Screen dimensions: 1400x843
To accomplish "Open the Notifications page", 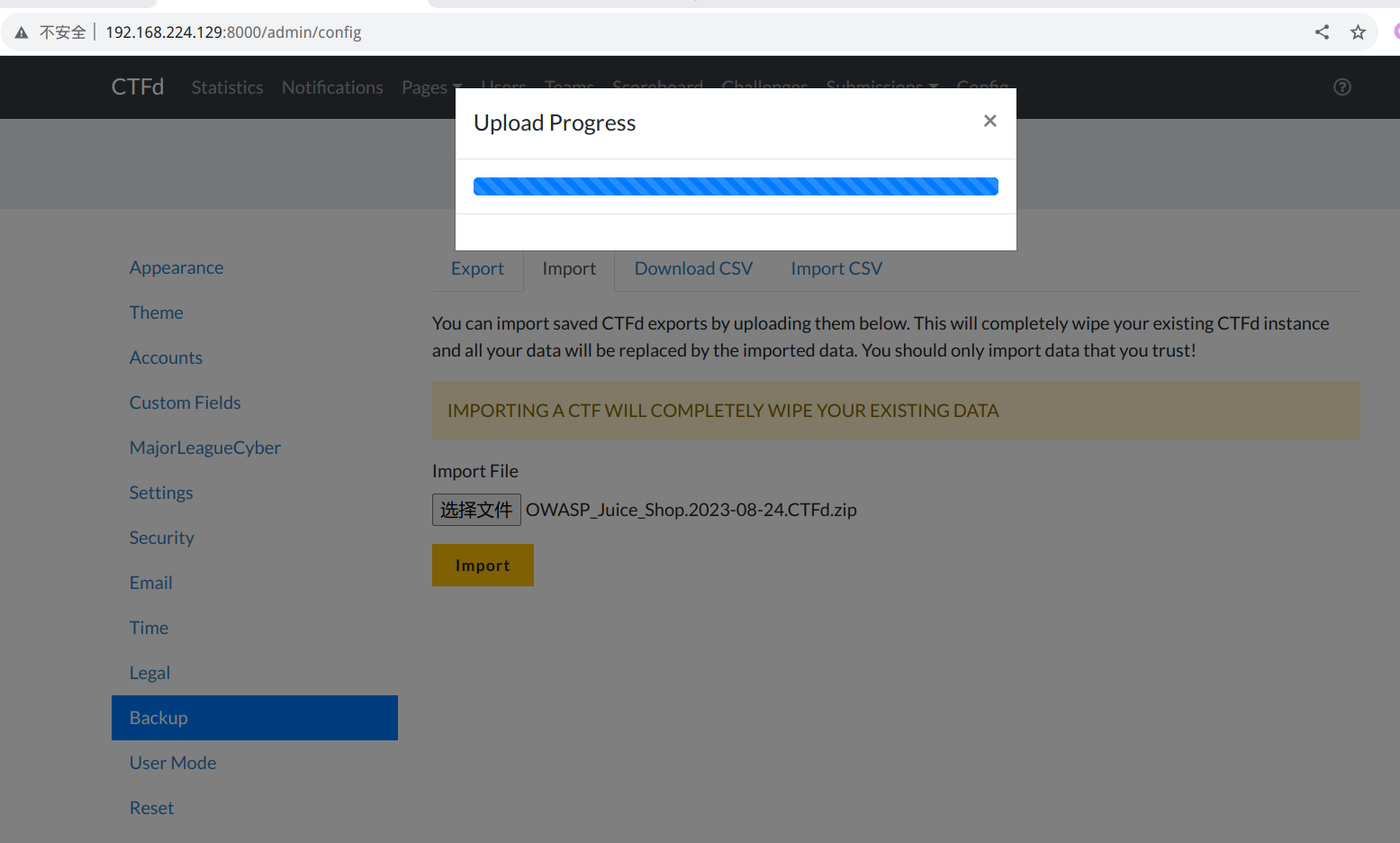I will click(x=332, y=86).
